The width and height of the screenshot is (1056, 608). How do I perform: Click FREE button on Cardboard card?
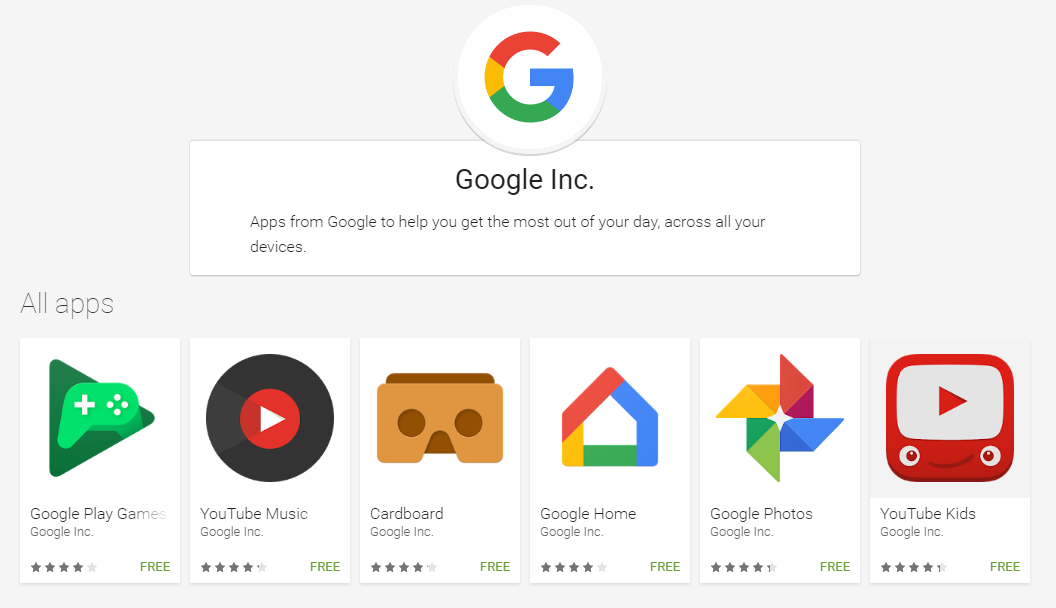(x=495, y=567)
